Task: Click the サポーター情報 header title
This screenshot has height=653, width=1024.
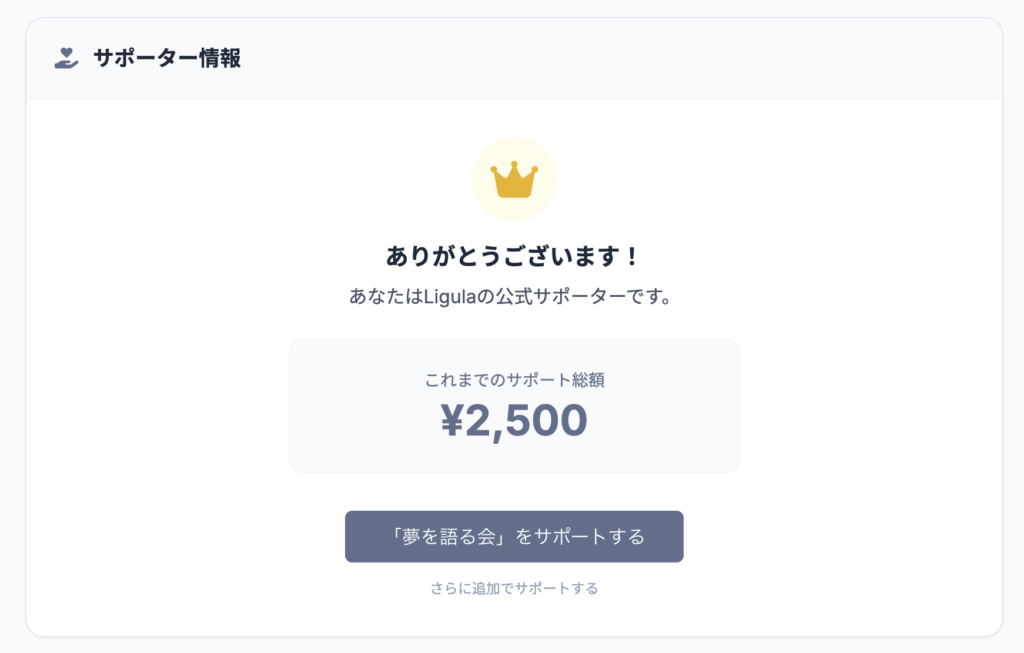Action: (167, 58)
